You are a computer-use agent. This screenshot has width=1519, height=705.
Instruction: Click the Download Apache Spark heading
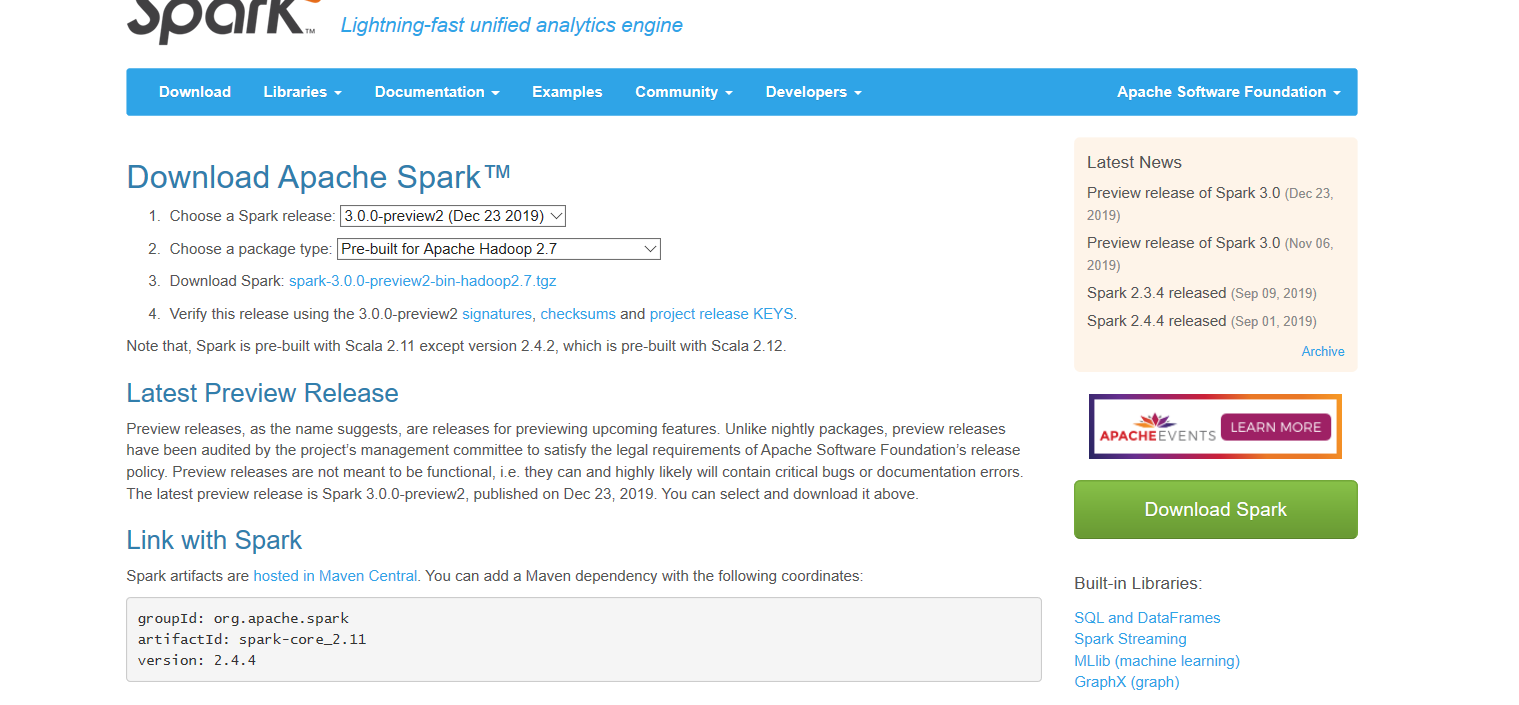click(x=319, y=177)
